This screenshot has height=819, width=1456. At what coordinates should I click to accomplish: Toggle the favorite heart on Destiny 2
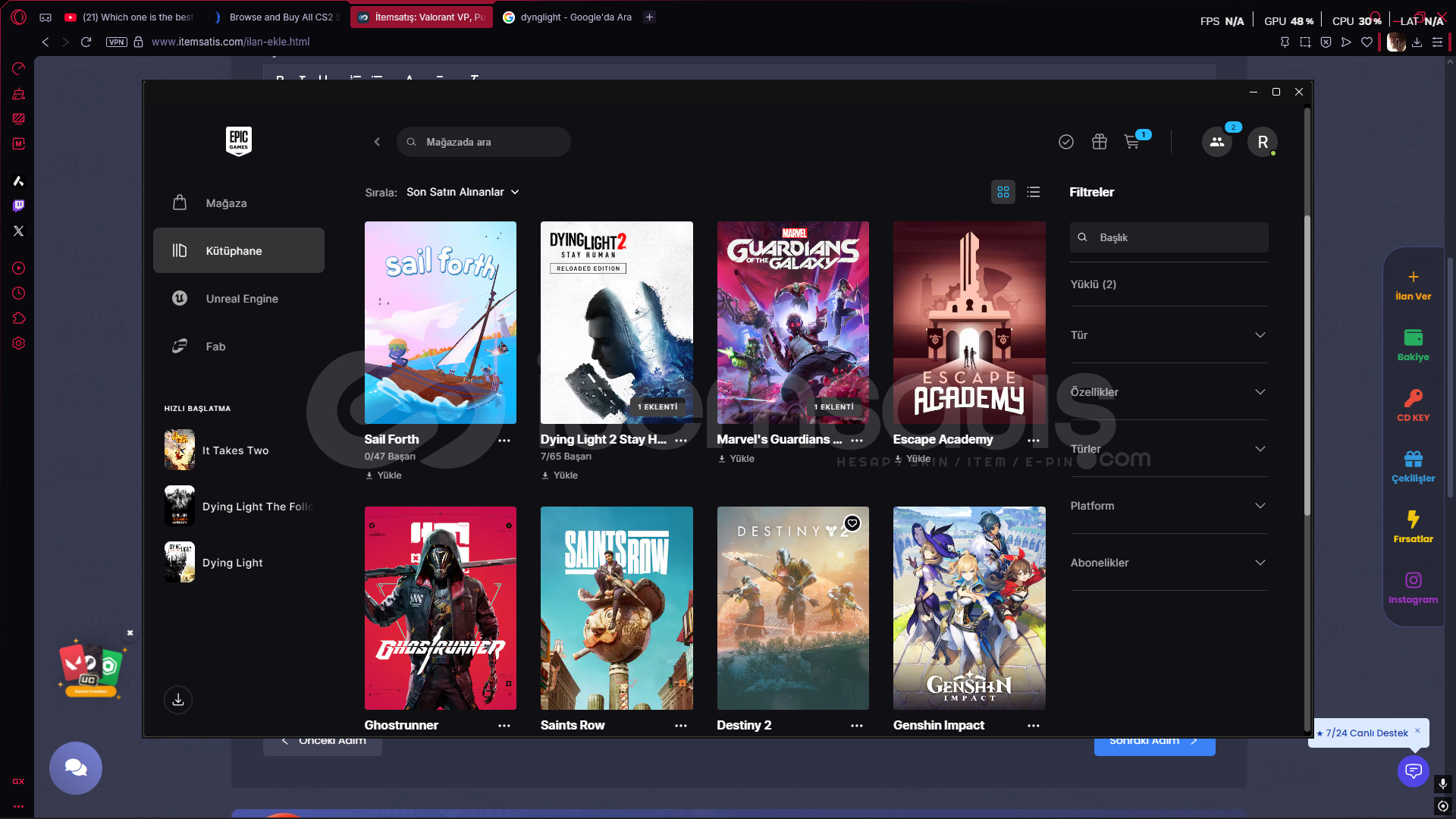(x=852, y=523)
